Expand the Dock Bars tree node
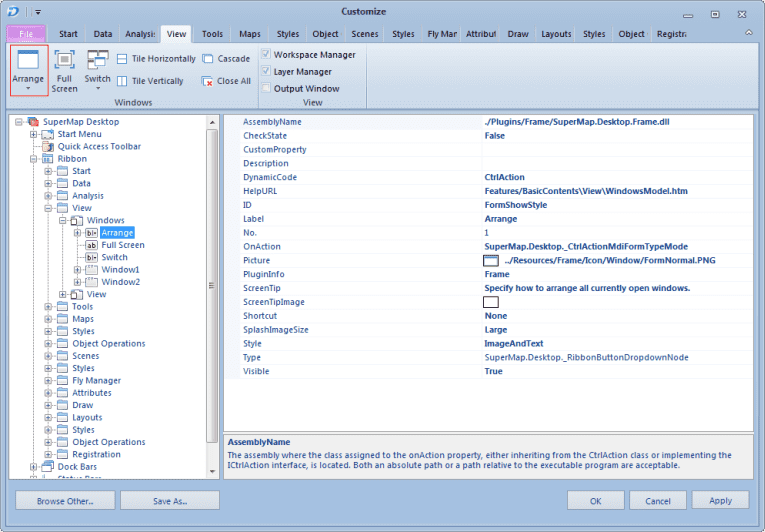This screenshot has height=532, width=765. pyautogui.click(x=34, y=467)
